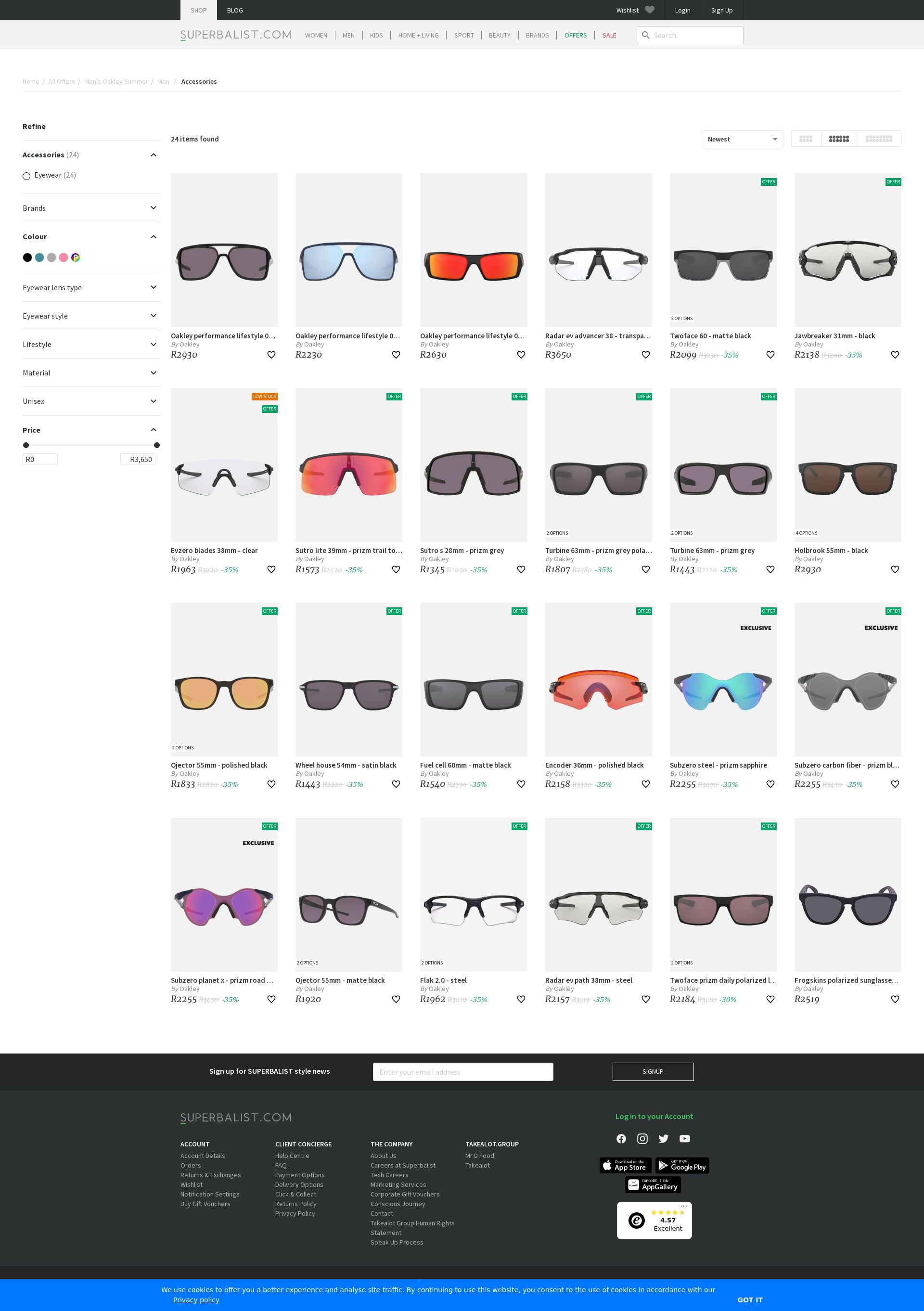
Task: Open the Sutro lite 39mm product image
Action: [x=349, y=465]
